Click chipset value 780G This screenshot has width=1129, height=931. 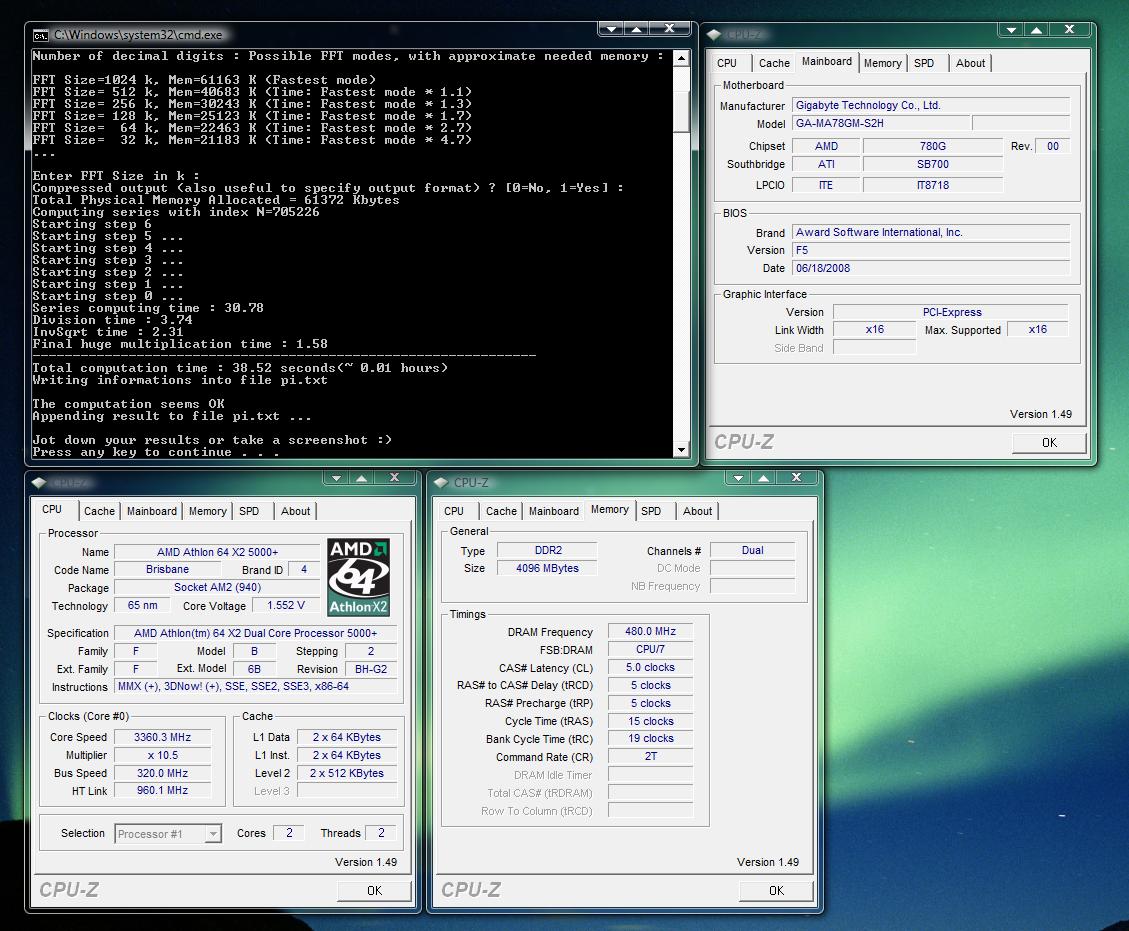(932, 146)
